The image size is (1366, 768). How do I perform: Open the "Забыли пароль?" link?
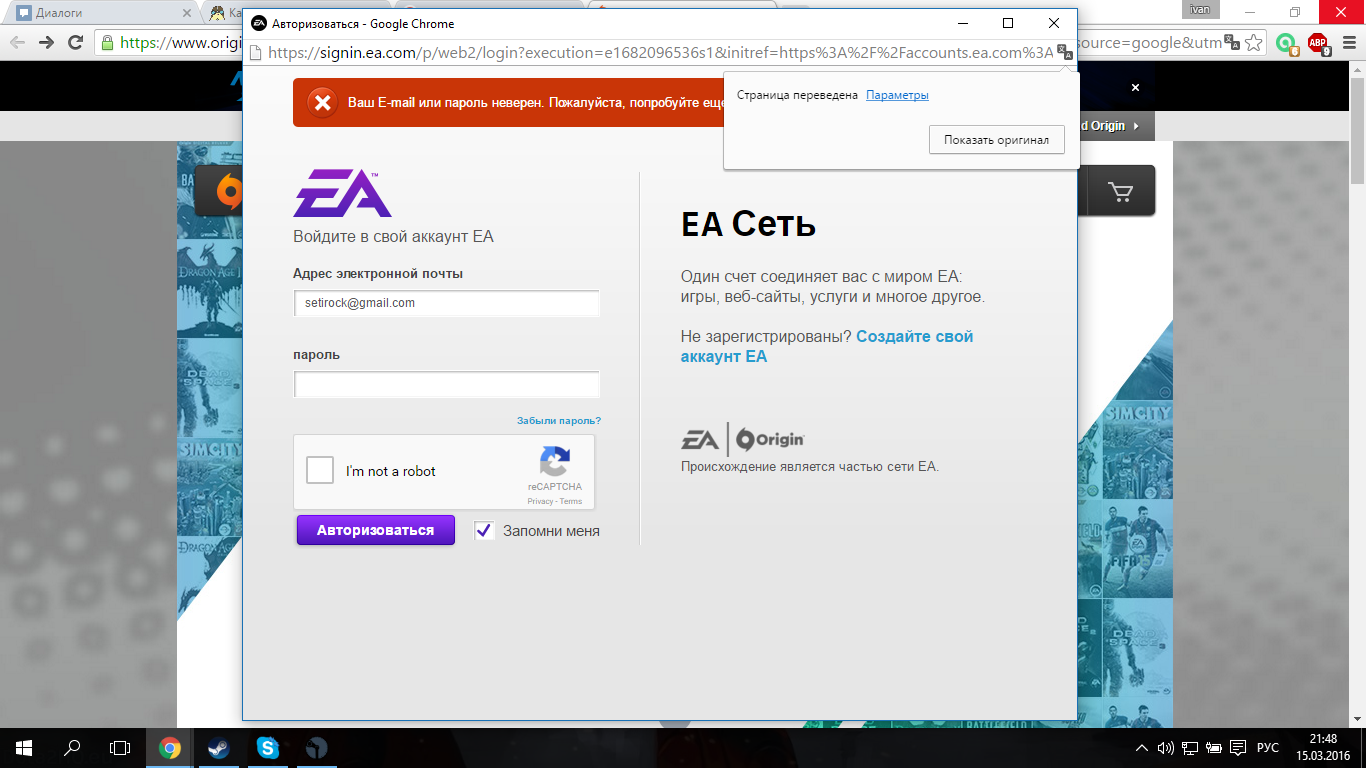pos(559,421)
